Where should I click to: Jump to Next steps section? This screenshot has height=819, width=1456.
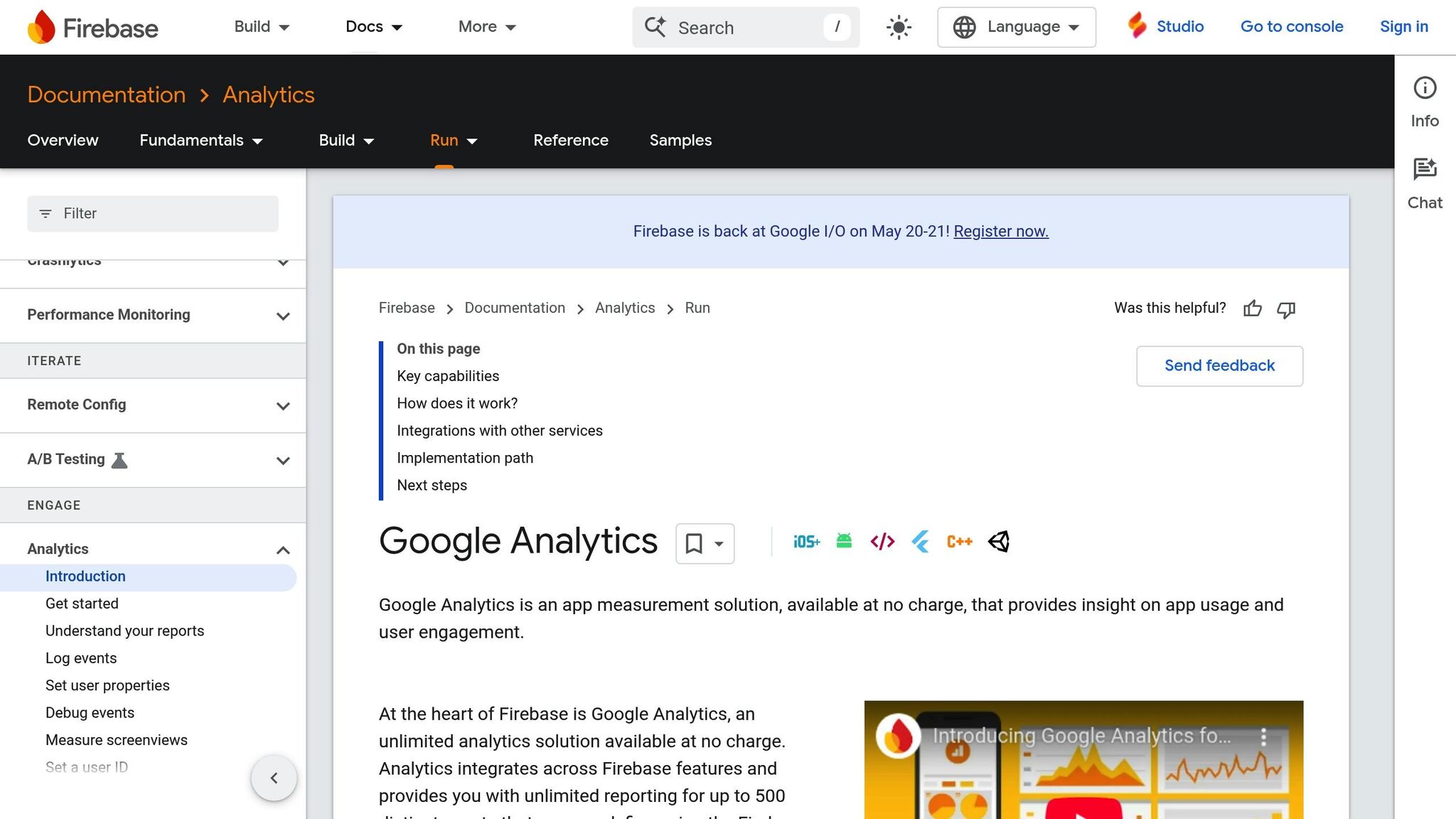[432, 486]
